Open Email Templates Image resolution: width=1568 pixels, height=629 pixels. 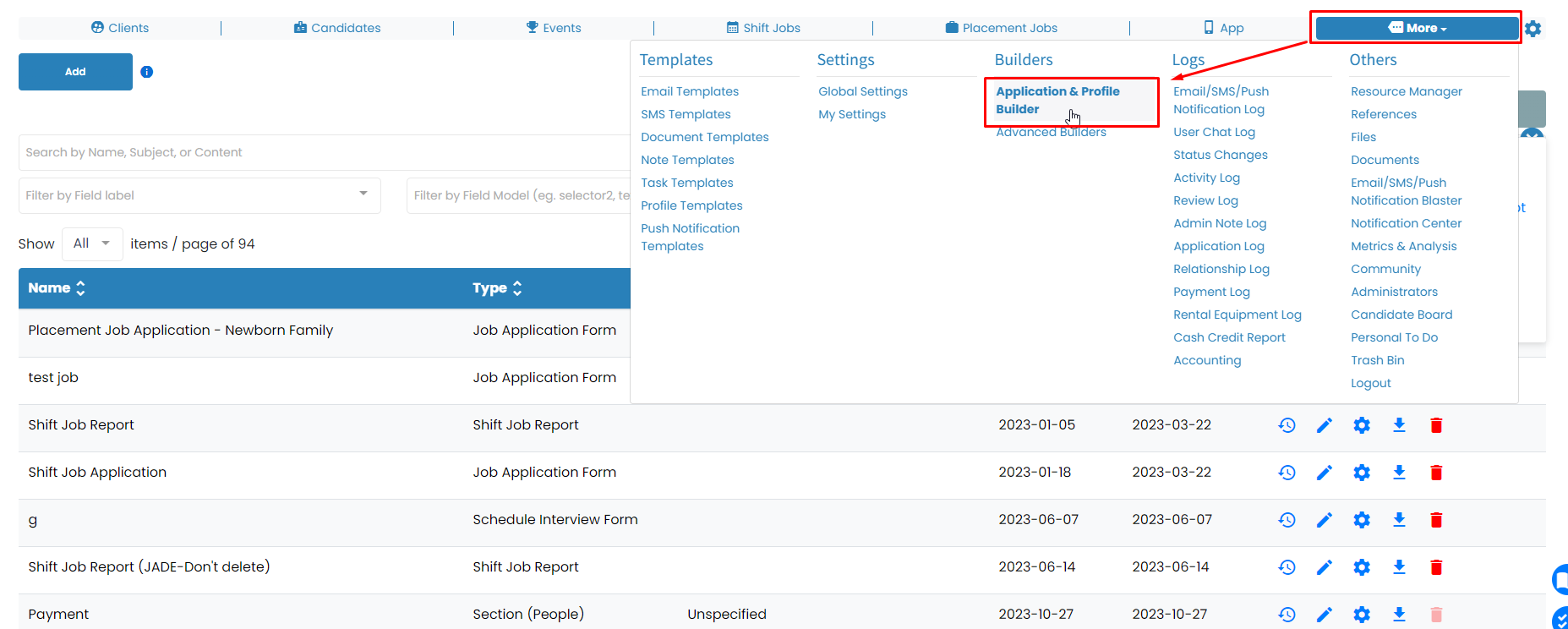pyautogui.click(x=690, y=91)
